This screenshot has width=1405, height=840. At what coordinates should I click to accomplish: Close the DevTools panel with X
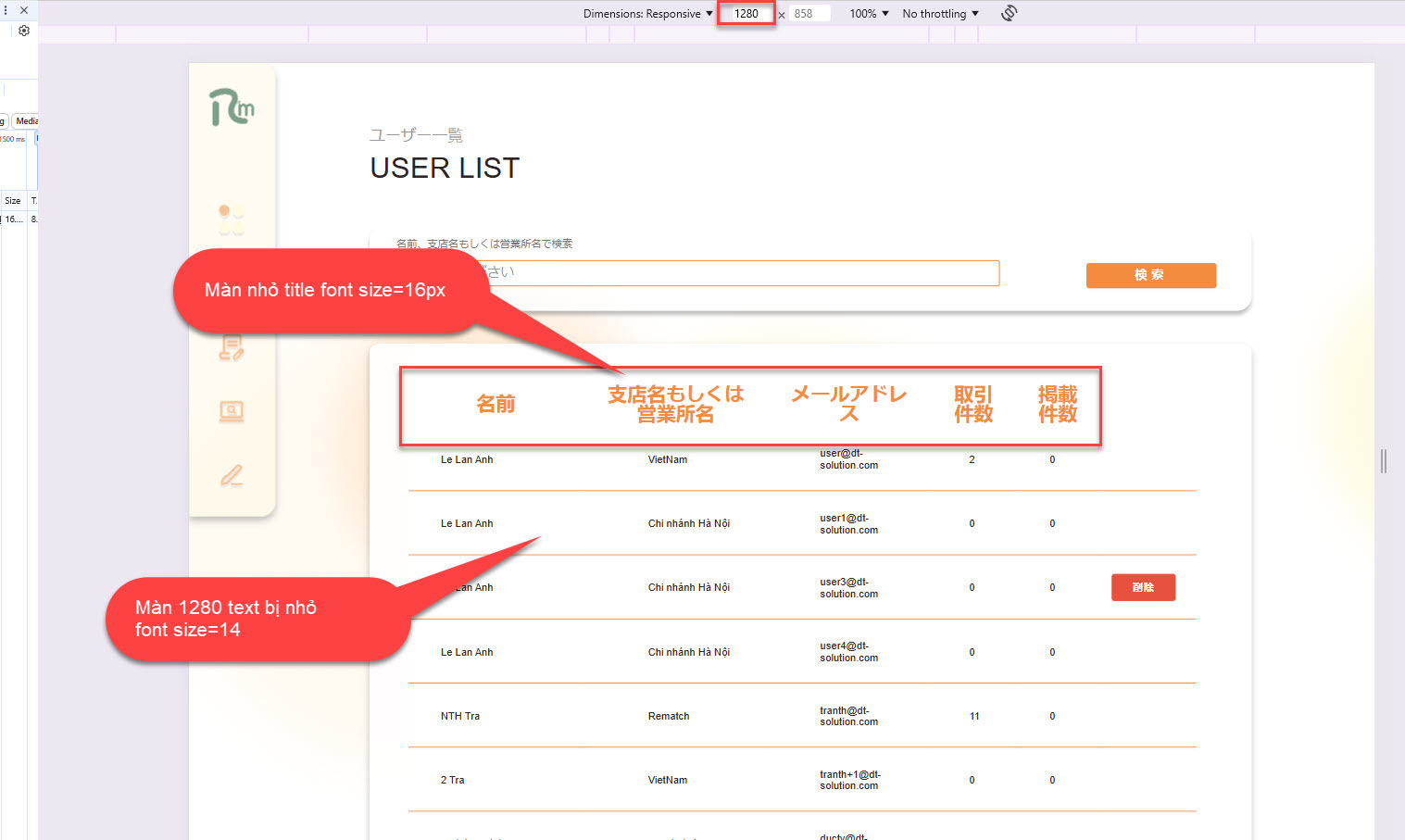click(x=24, y=10)
